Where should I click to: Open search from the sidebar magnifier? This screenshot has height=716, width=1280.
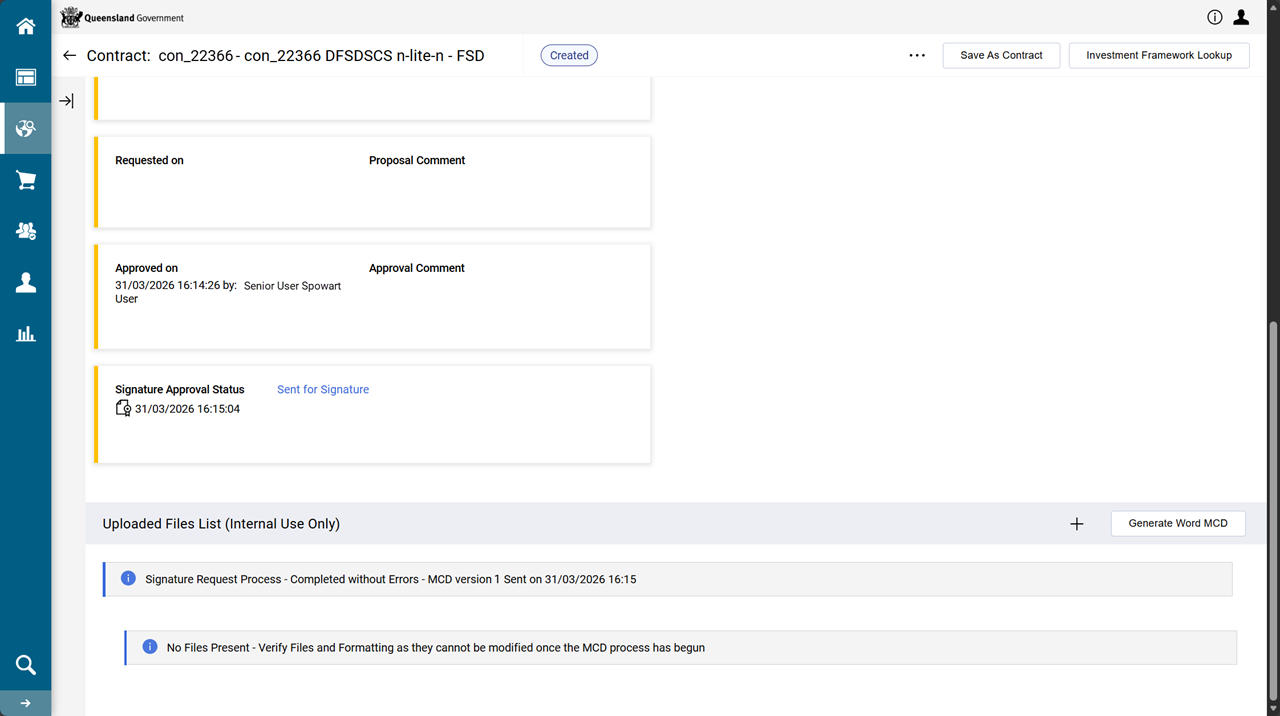click(x=26, y=665)
